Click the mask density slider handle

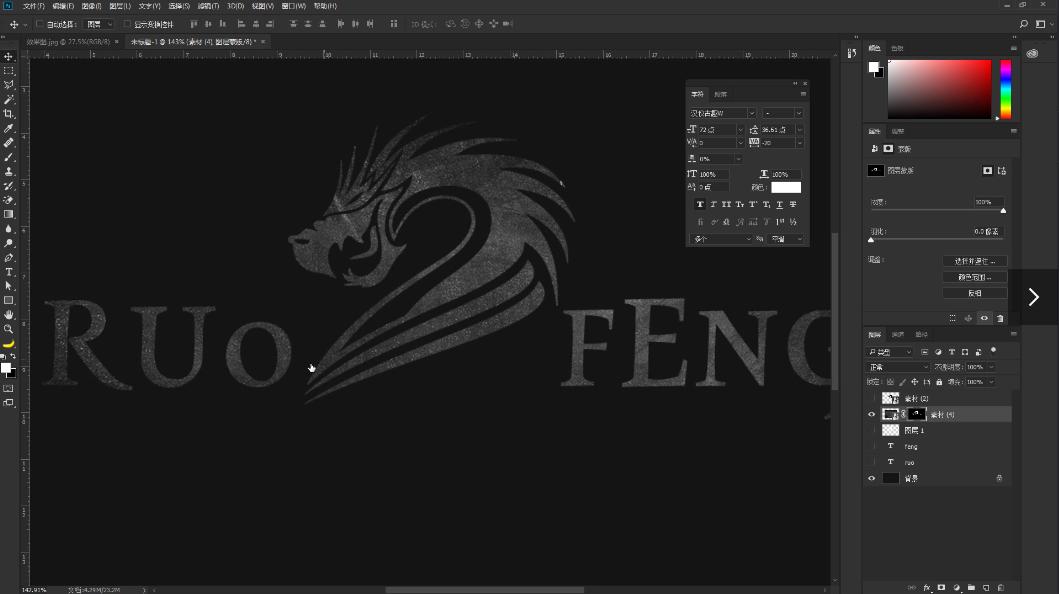[x=1003, y=211]
